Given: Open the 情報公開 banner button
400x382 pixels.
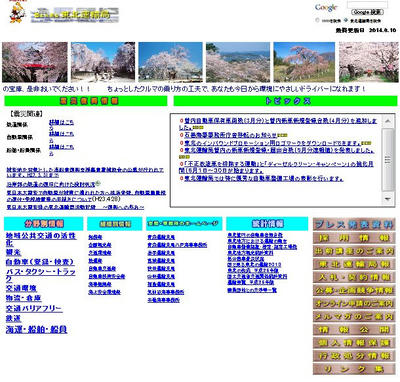Looking at the screenshot, I should point(354,329).
